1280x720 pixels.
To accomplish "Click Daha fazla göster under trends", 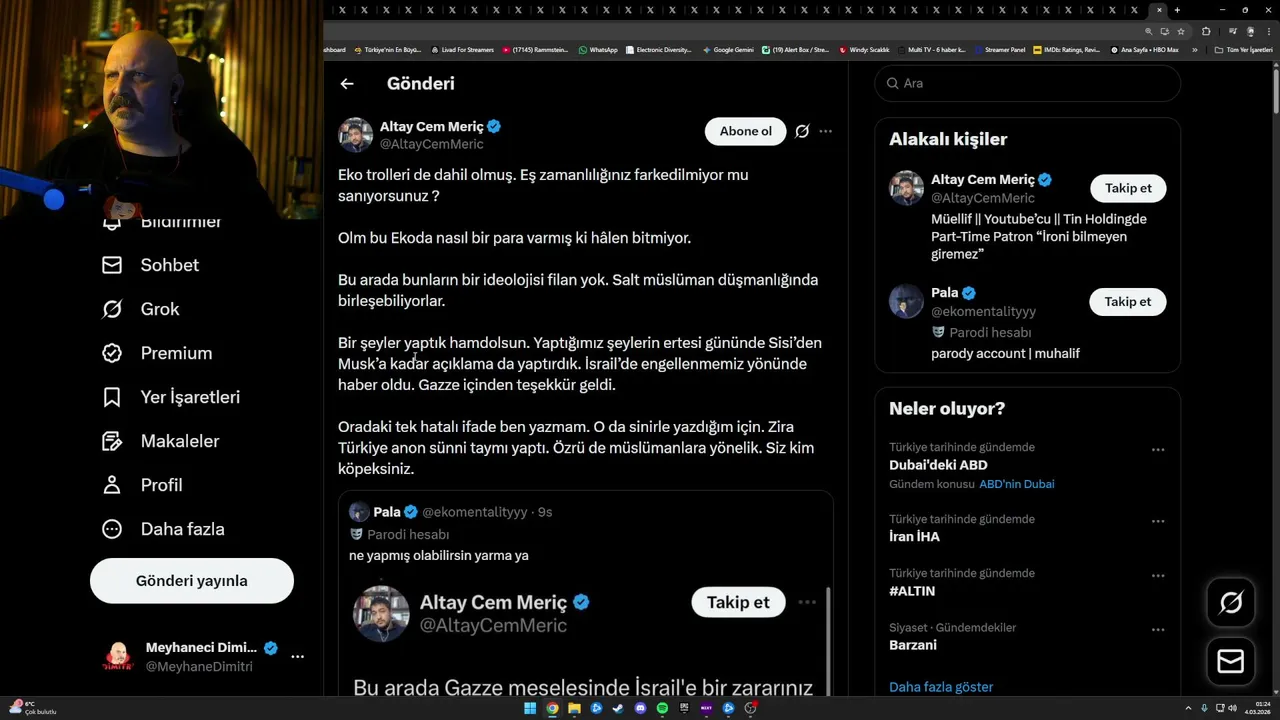I will (941, 687).
